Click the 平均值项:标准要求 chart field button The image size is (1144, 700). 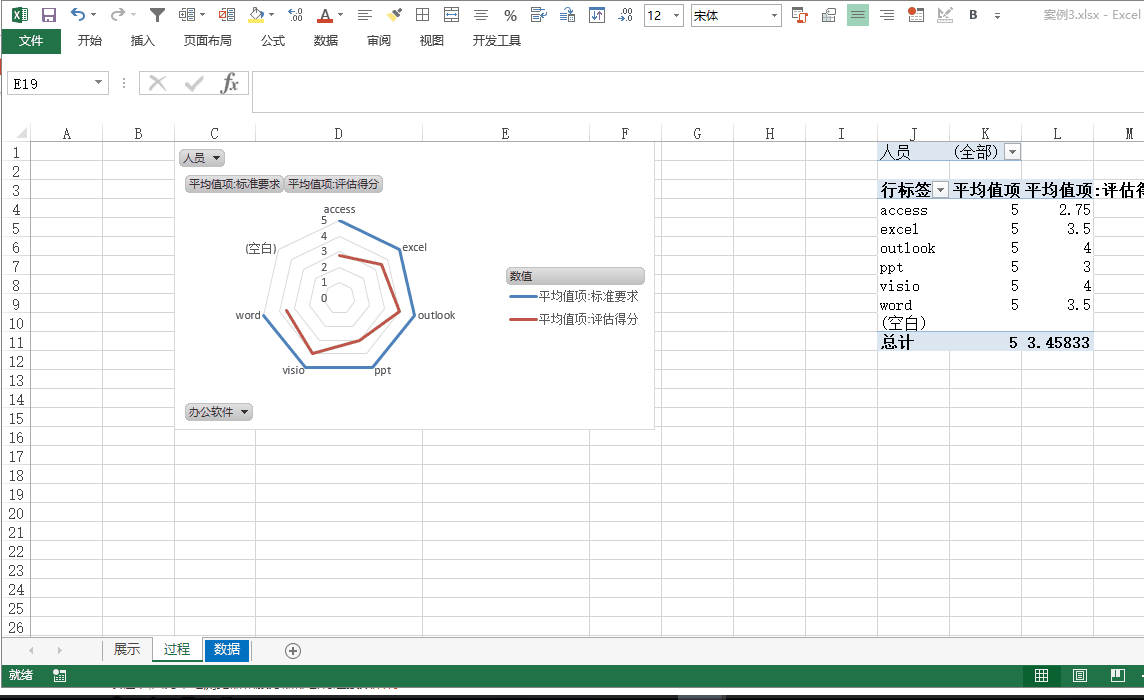[x=234, y=184]
